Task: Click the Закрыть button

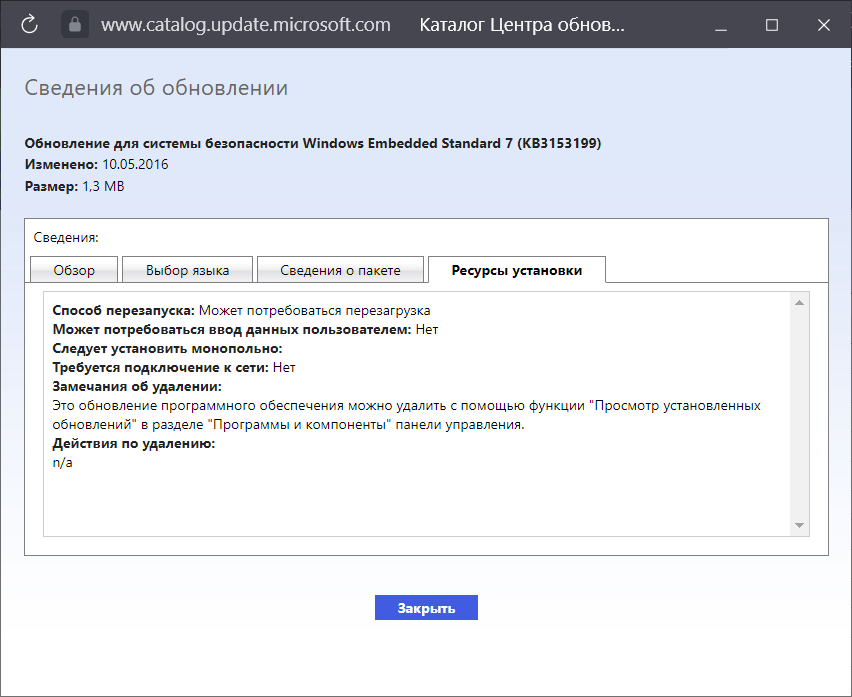Action: (x=426, y=608)
